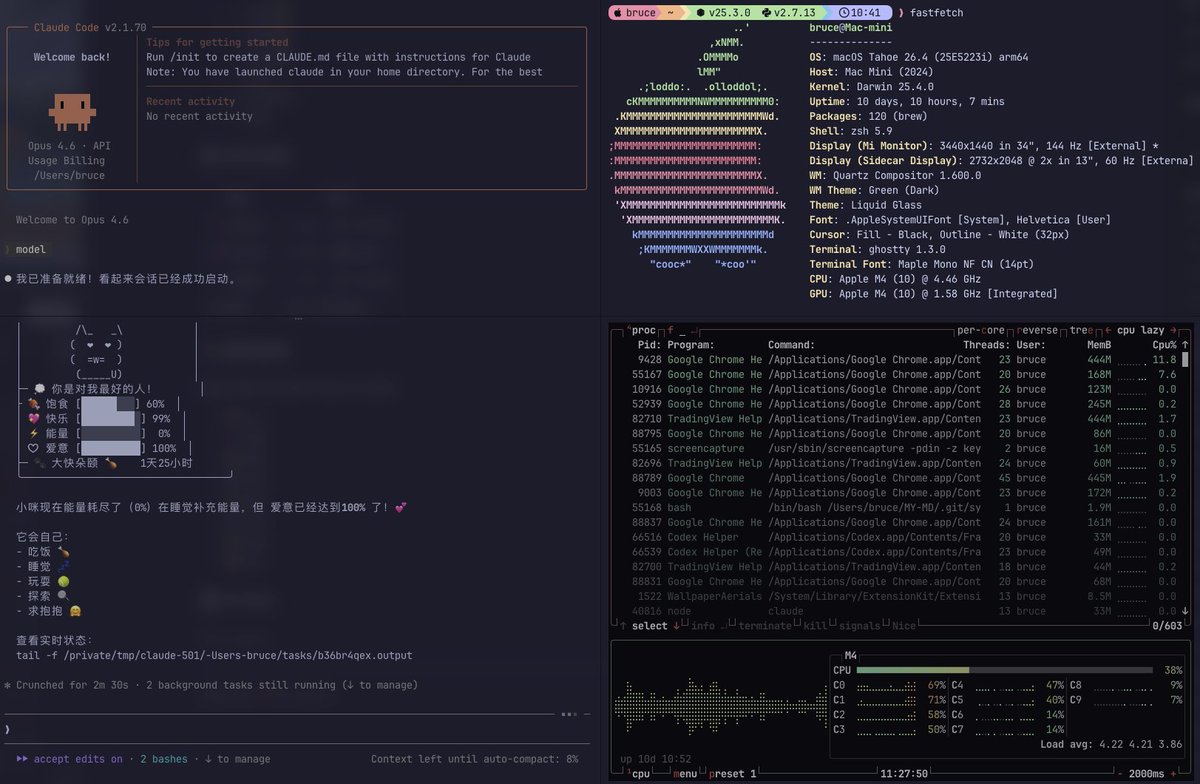Click the 2000ms update interval value

point(1147,773)
